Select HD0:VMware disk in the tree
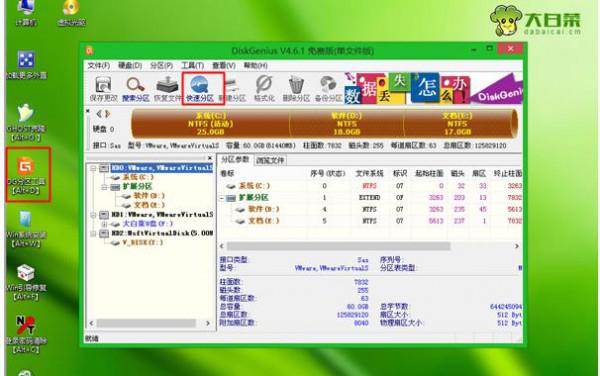This screenshot has width=600, height=376. point(161,168)
